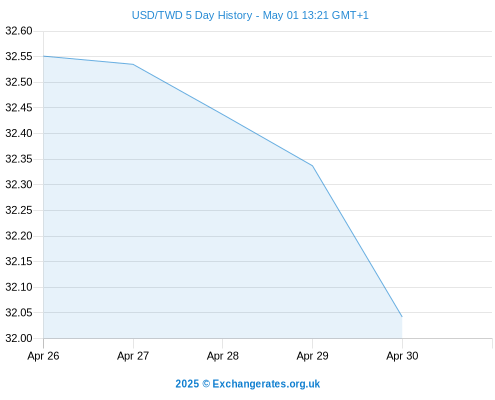Click the line endpoint at Apr 30
This screenshot has width=495, height=400.
click(402, 317)
